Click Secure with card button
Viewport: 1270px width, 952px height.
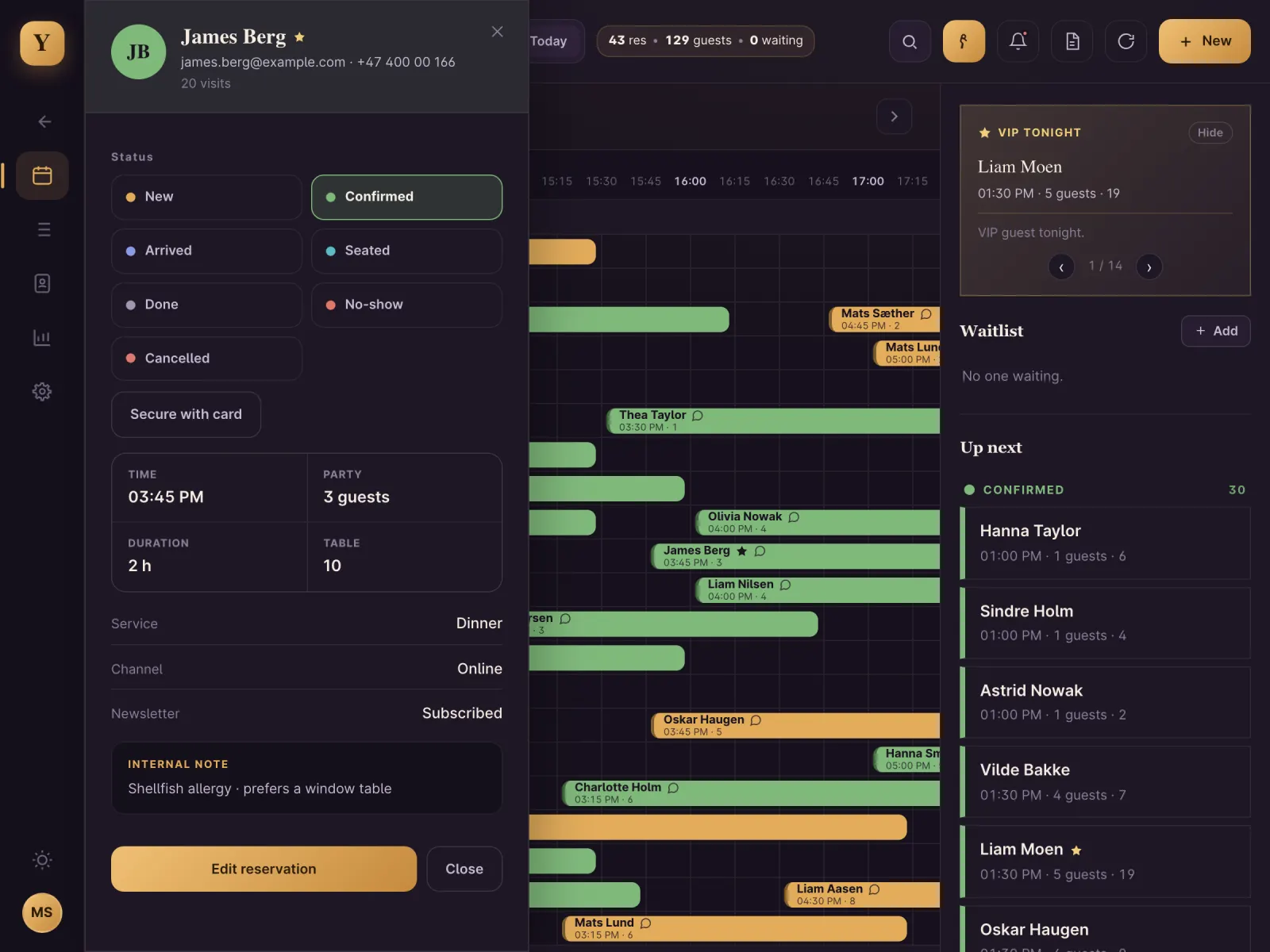coord(186,414)
